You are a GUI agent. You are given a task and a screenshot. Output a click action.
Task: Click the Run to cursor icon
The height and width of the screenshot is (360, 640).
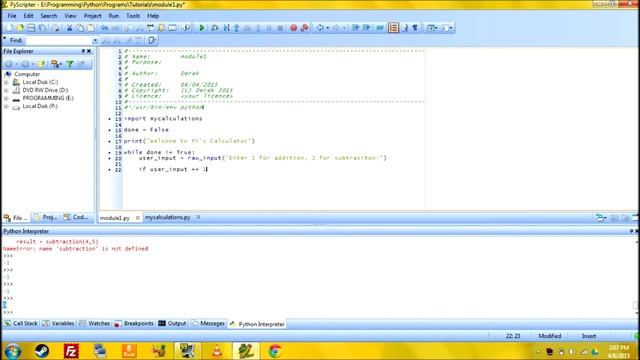tap(226, 28)
